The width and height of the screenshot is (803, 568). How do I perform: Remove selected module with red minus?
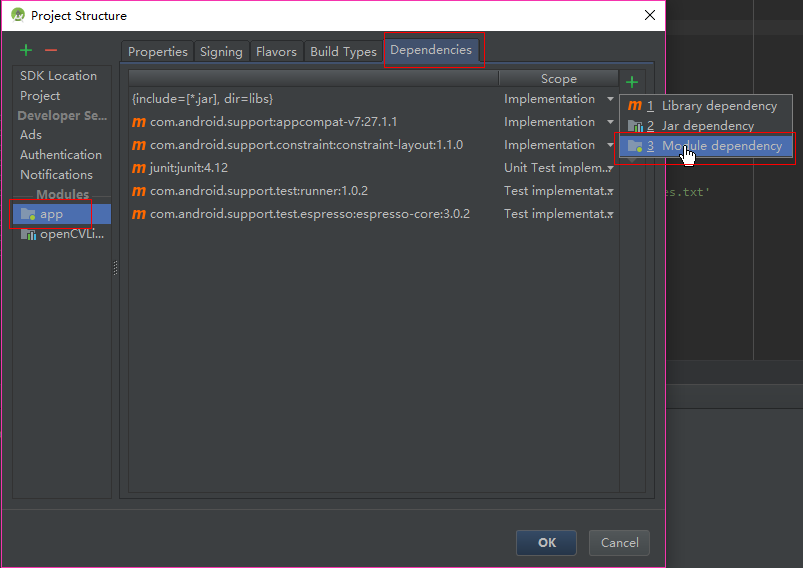[51, 50]
